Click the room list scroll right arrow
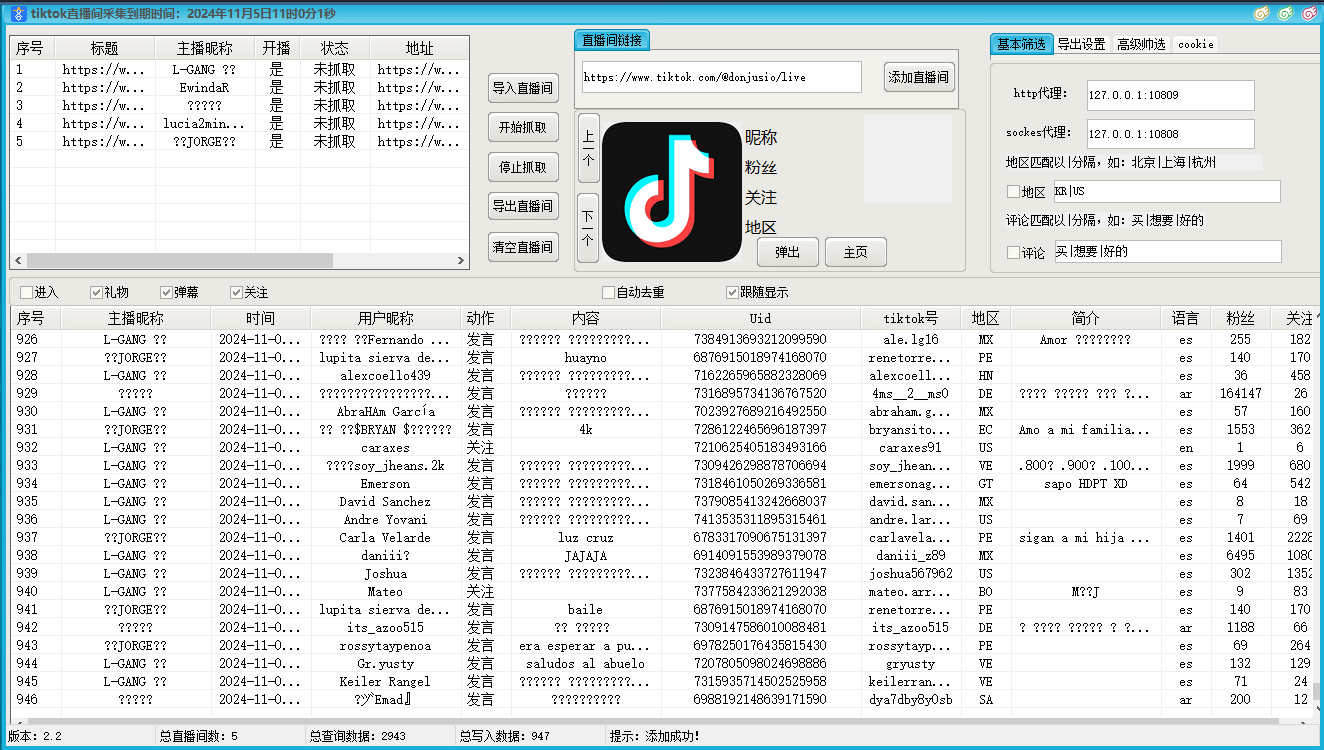The image size is (1324, 750). [461, 260]
